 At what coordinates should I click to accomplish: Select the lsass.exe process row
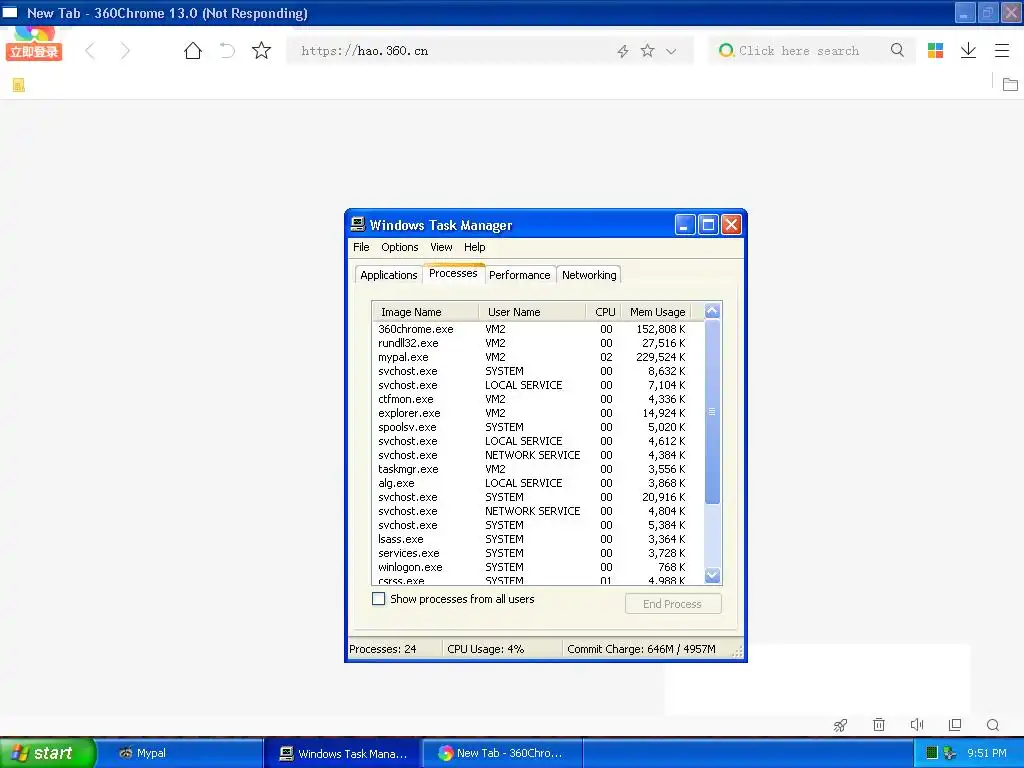point(538,539)
